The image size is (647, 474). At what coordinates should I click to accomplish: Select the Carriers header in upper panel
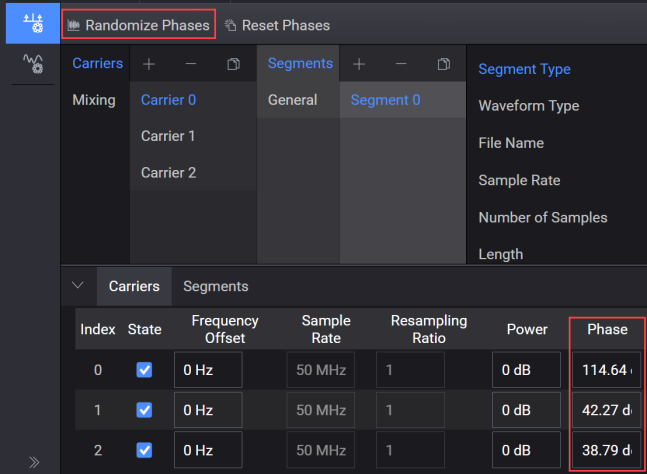point(97,63)
